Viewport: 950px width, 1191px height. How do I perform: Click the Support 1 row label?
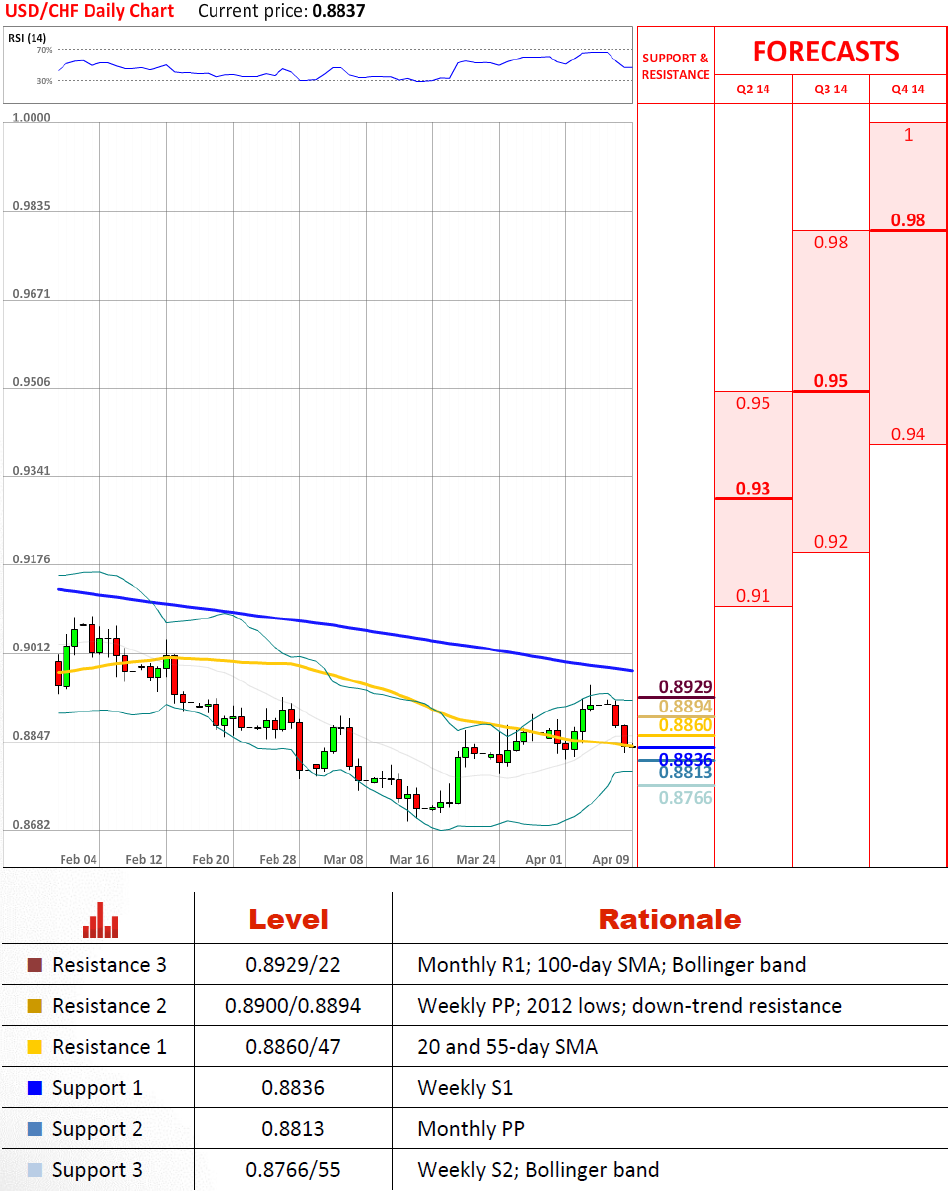97,1088
